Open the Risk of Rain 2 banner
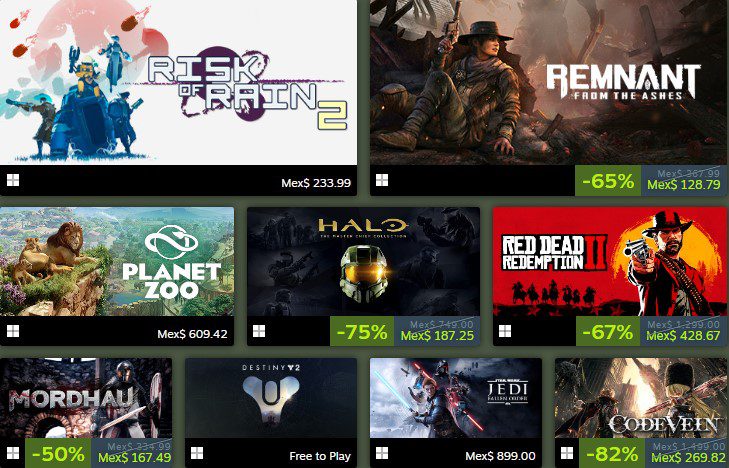The width and height of the screenshot is (729, 468). tap(179, 82)
